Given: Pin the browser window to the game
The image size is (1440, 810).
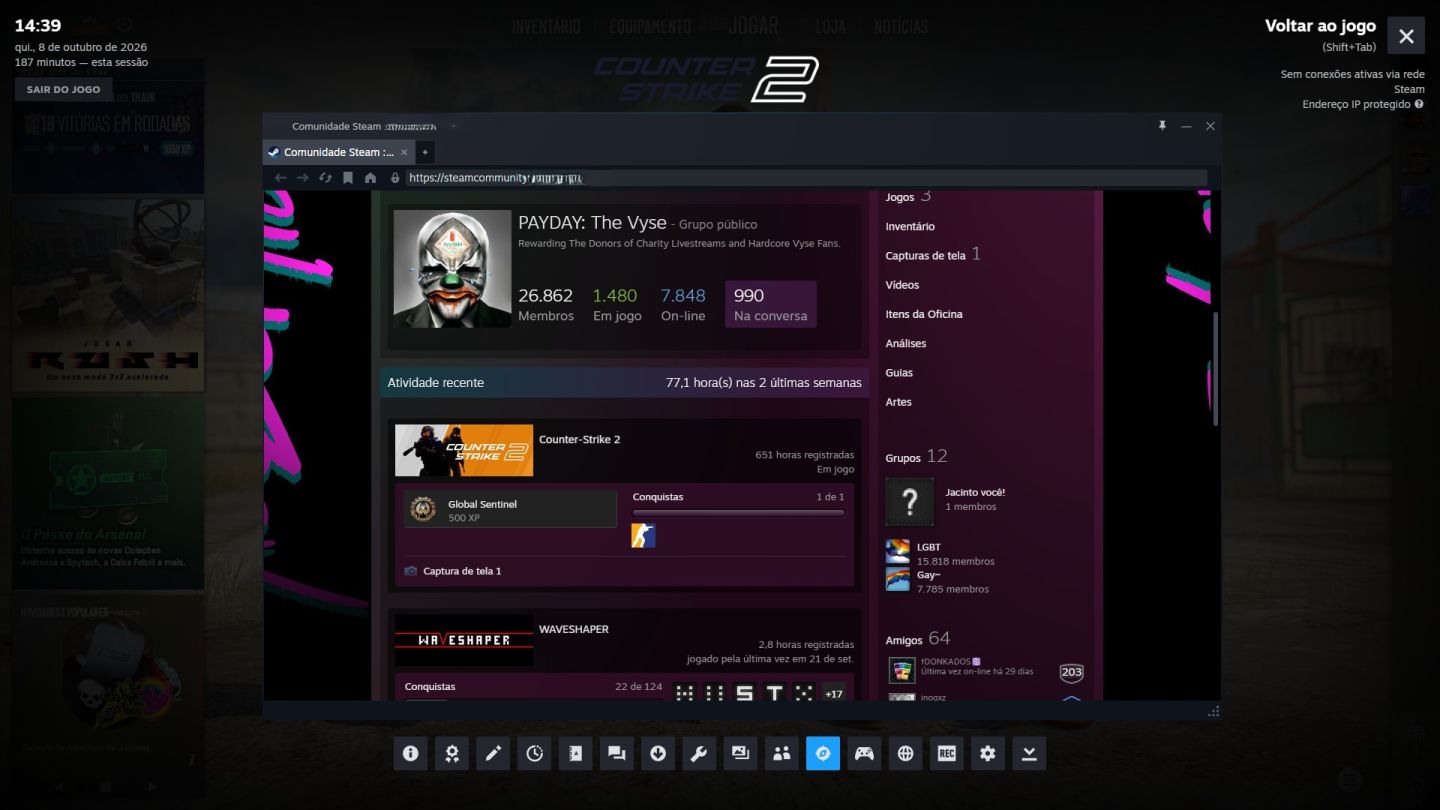Looking at the screenshot, I should pos(1162,126).
